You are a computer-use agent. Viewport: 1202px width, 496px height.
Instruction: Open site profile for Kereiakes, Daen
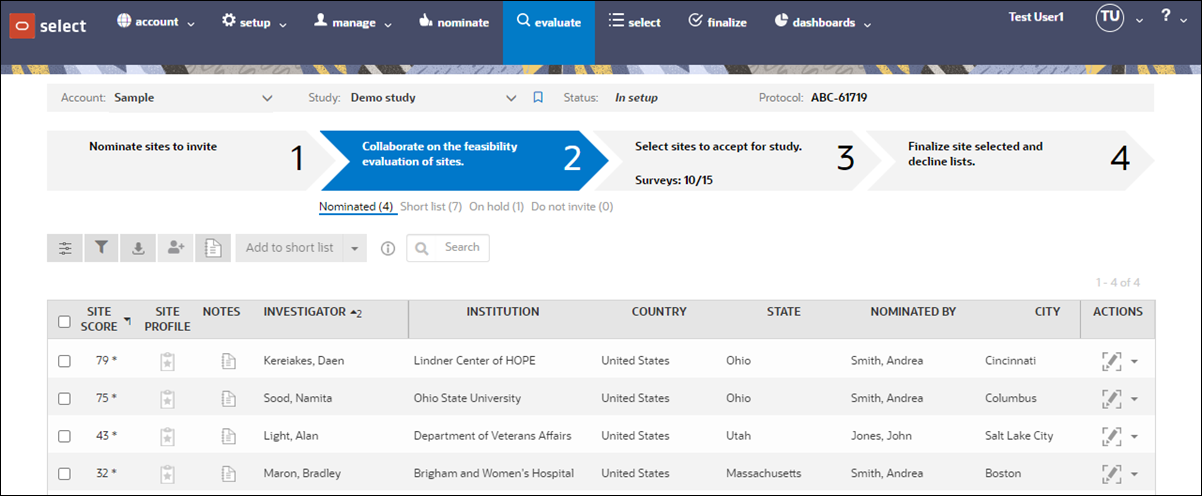(x=167, y=361)
